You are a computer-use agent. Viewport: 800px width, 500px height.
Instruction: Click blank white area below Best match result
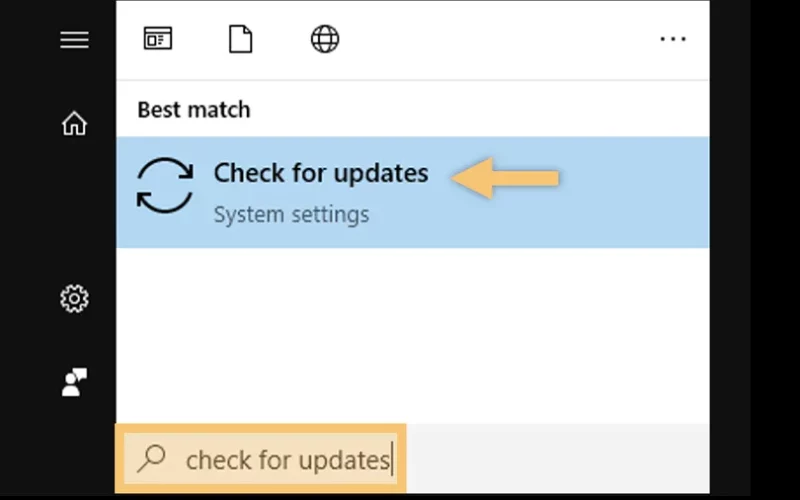(x=412, y=335)
